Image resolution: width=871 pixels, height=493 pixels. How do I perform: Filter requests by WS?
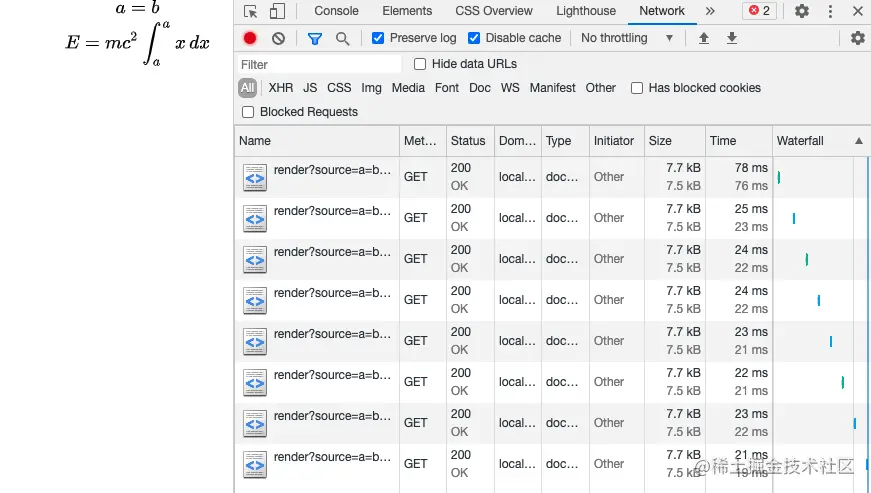(x=510, y=88)
